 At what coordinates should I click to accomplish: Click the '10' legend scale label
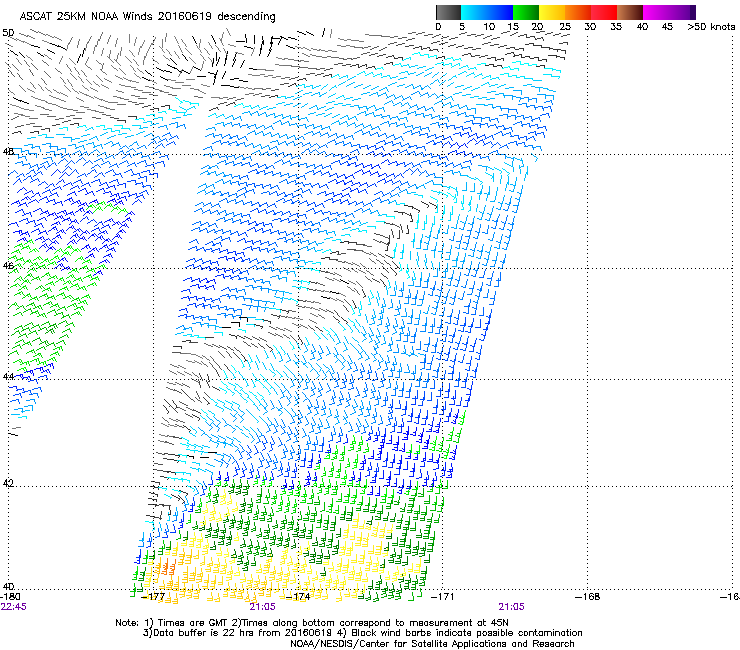(x=489, y=27)
